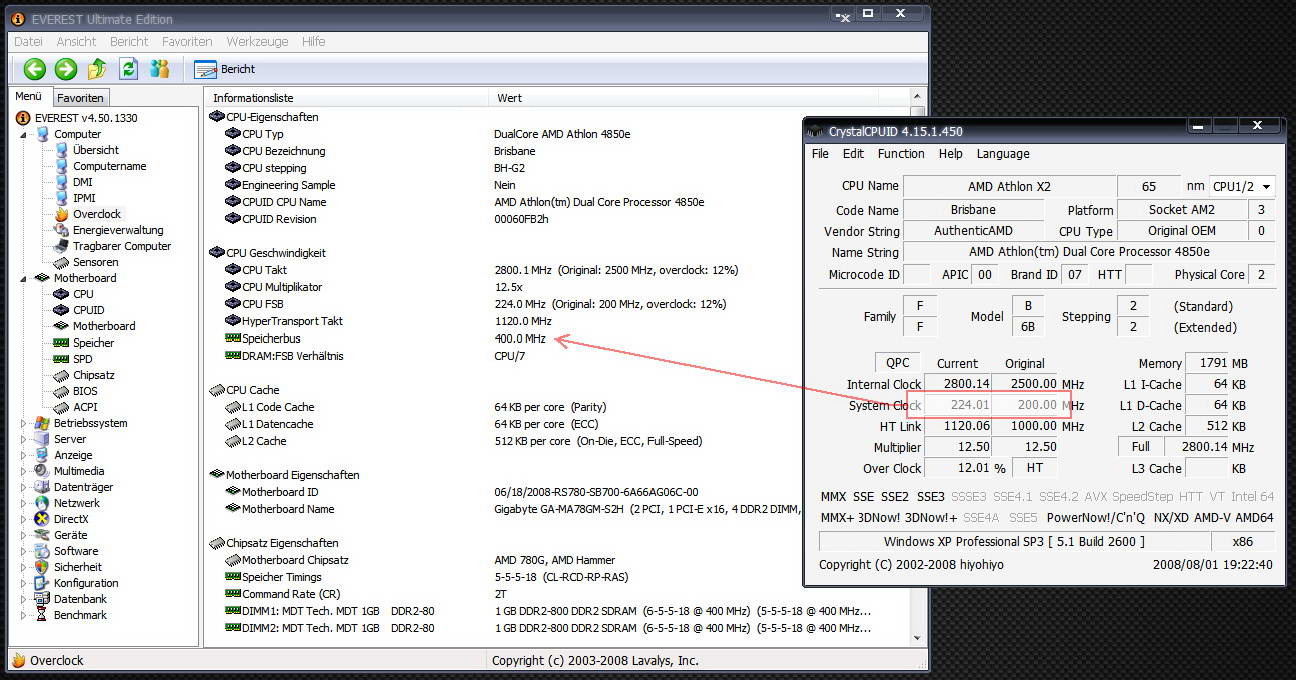The width and height of the screenshot is (1296, 680).
Task: Open Function menu in CrystalCPUID
Action: point(901,154)
